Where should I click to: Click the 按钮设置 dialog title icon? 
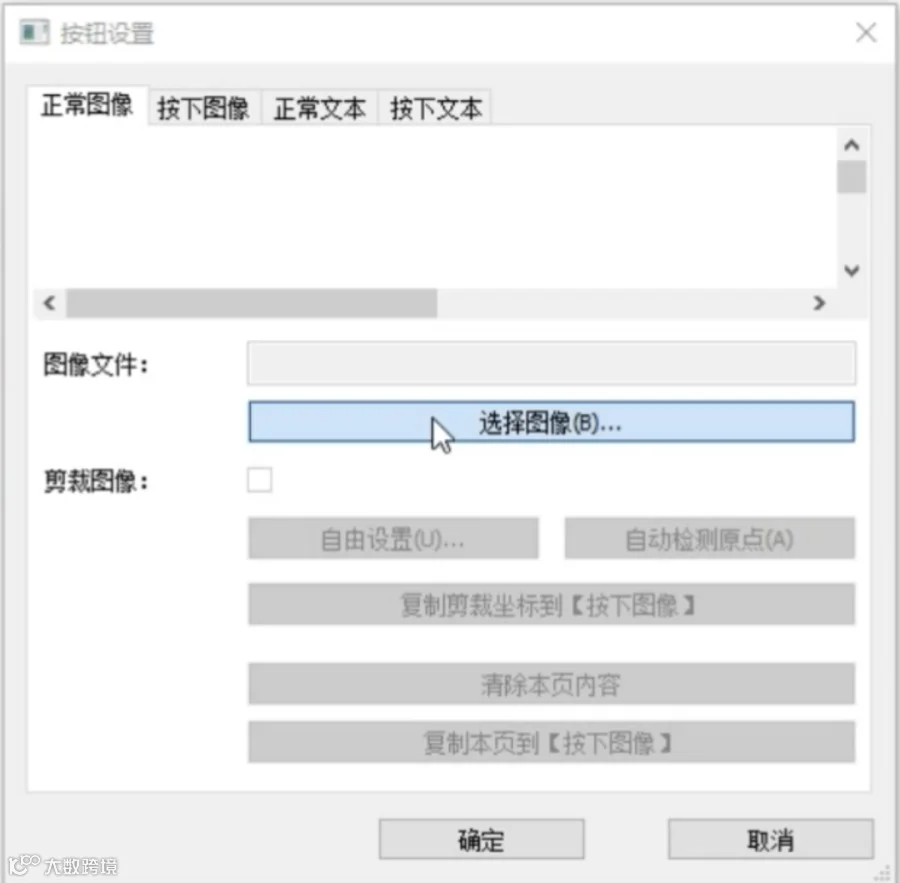coord(34,32)
